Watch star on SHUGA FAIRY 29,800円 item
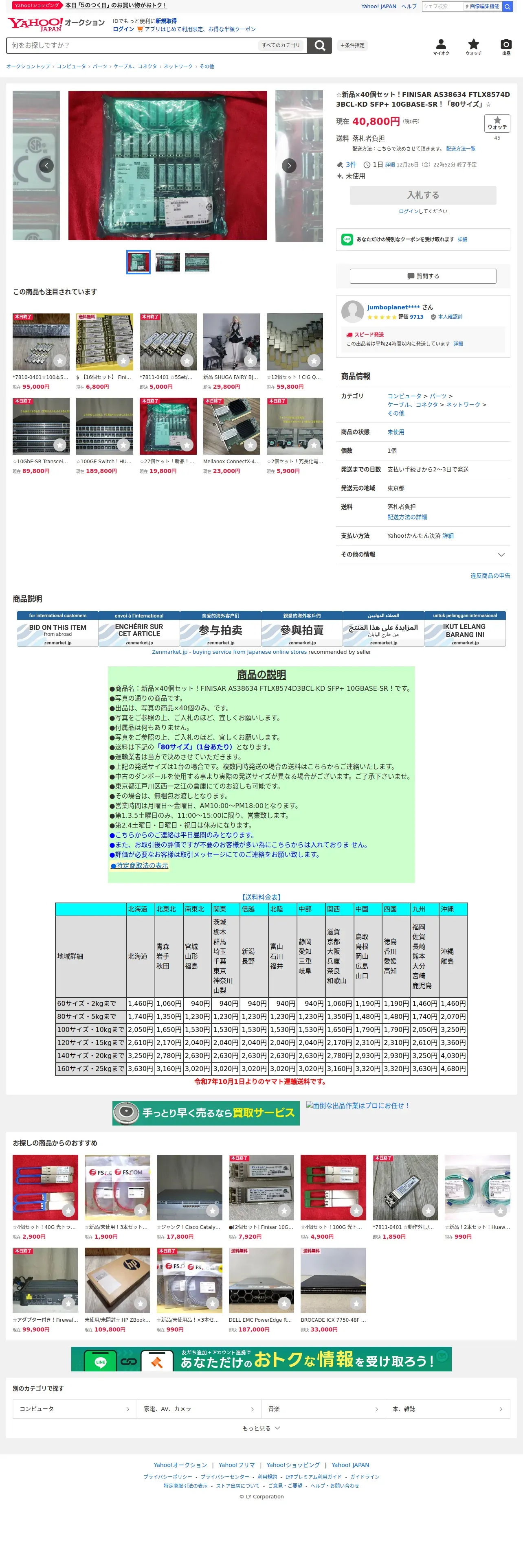This screenshot has width=523, height=1568. (x=250, y=361)
